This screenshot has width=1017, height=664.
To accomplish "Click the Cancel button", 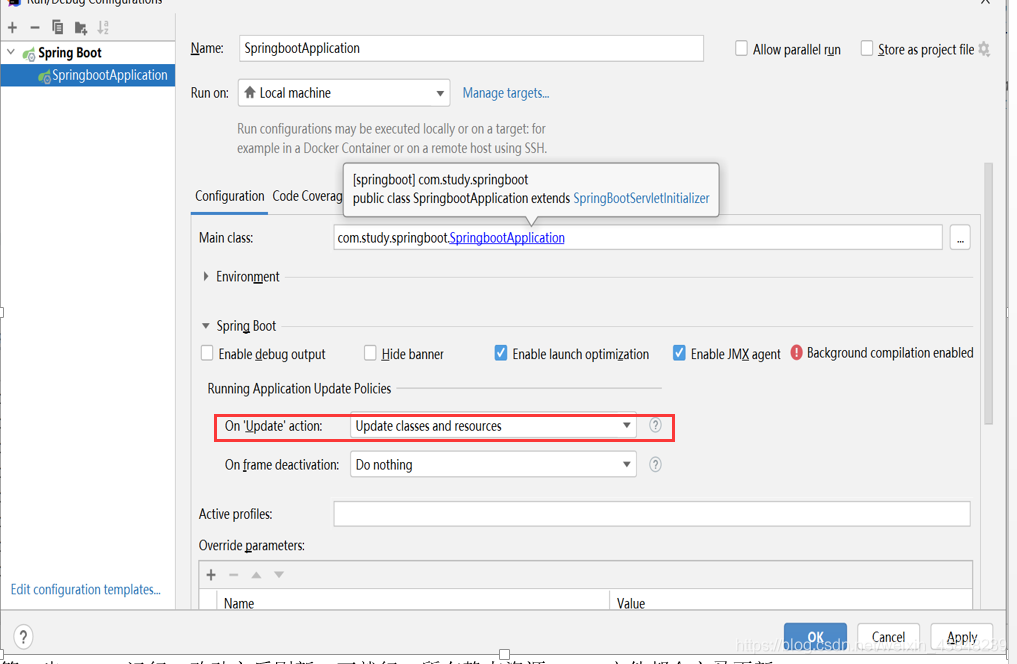I will [888, 636].
